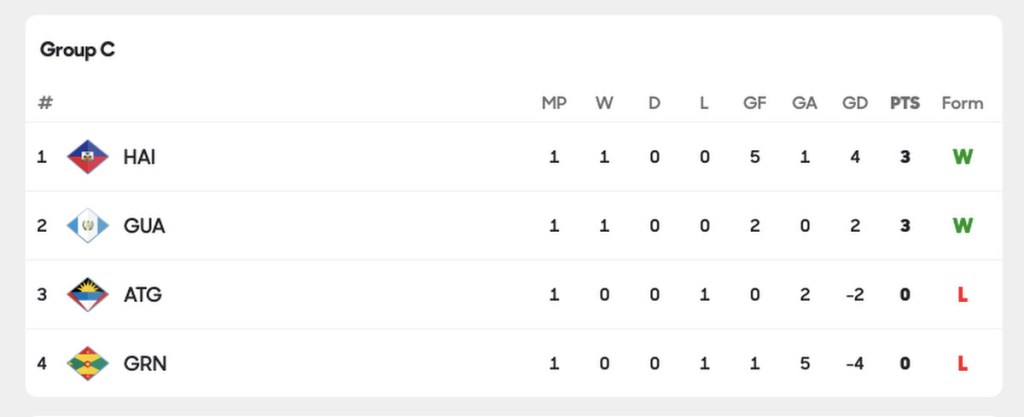Click Haiti's green W form indicator
The width and height of the screenshot is (1024, 417).
962,157
